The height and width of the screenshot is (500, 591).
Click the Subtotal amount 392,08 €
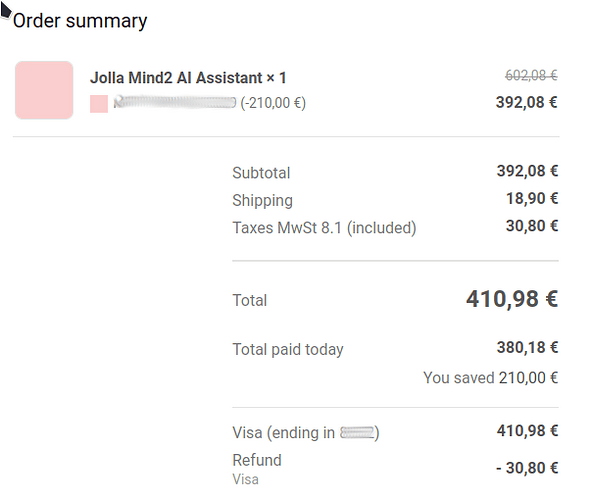[527, 171]
